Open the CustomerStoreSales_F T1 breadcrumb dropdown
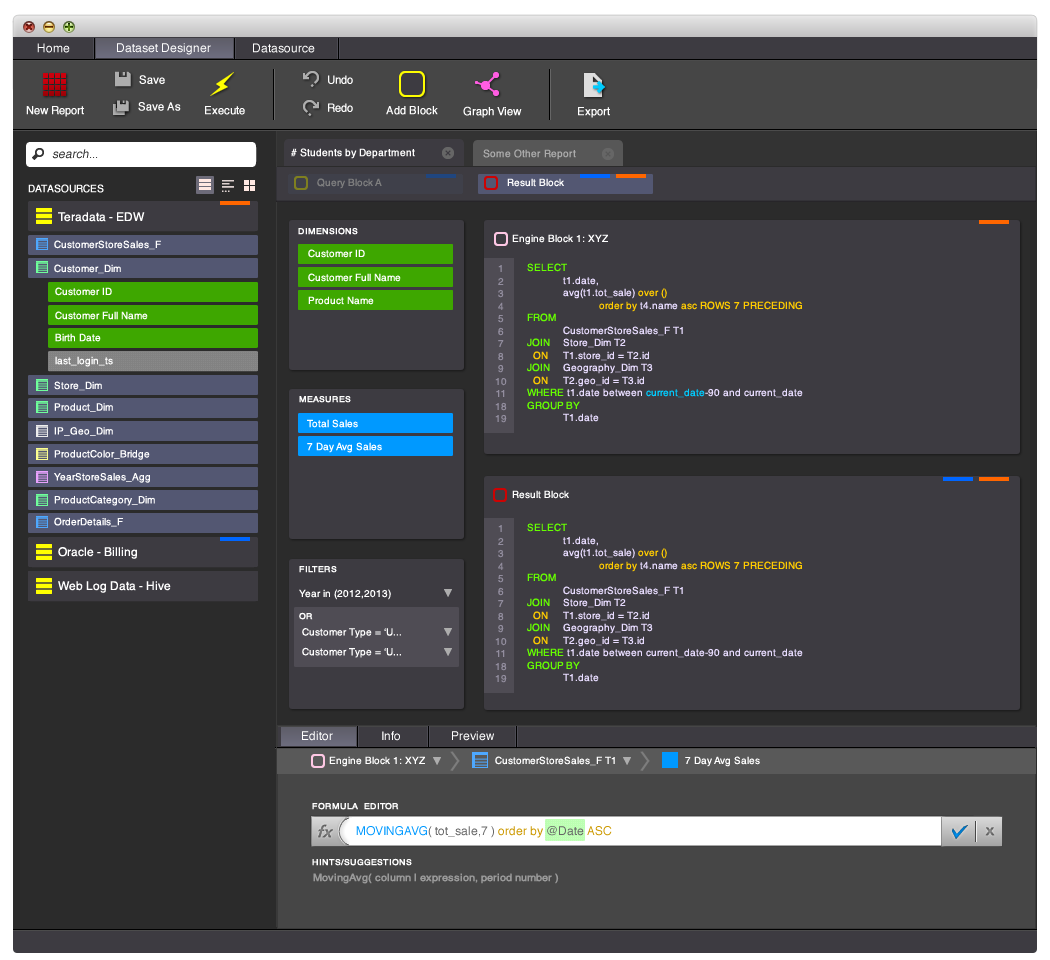 627,761
